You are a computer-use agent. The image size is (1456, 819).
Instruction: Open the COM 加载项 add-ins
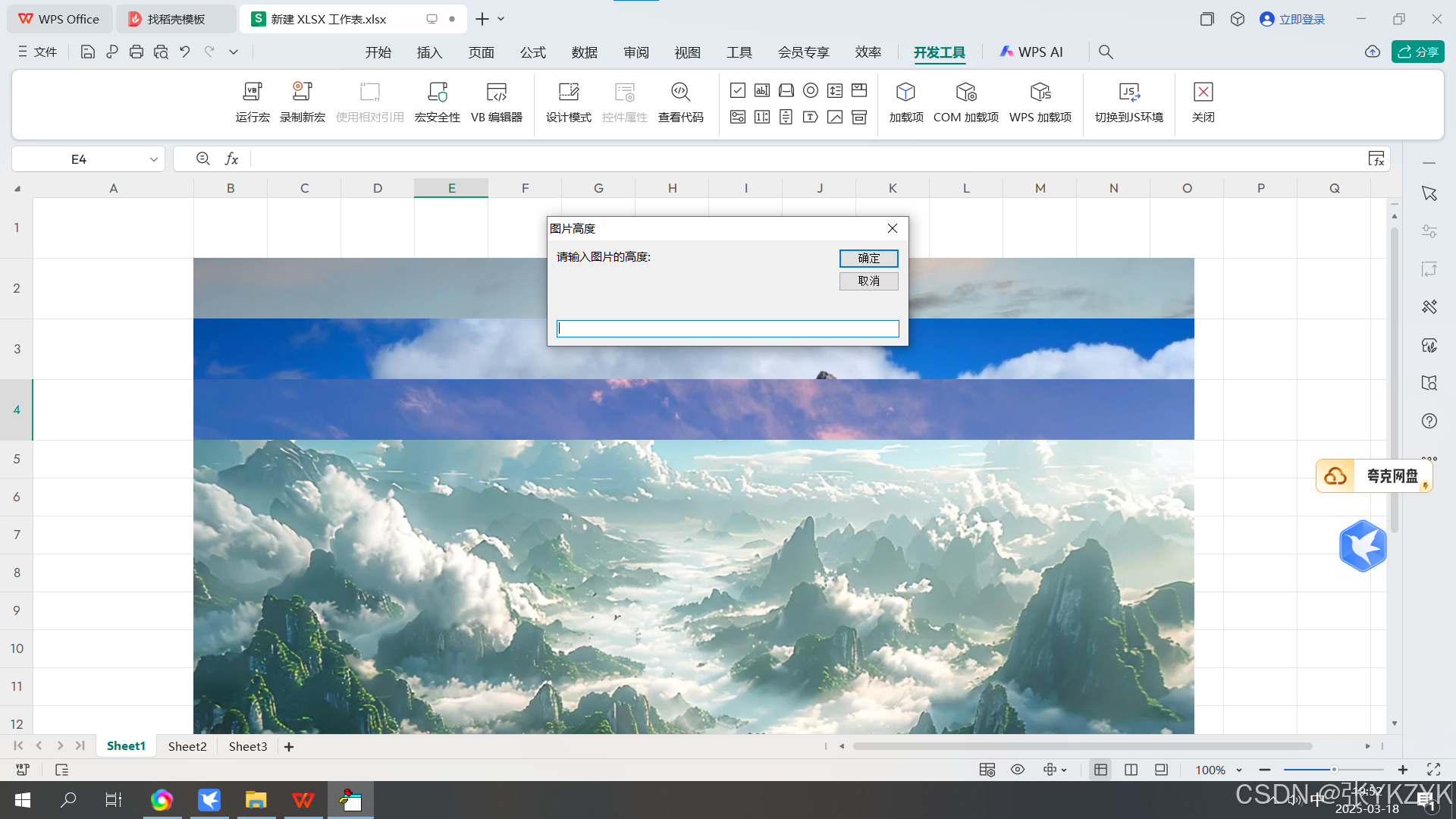(x=965, y=93)
